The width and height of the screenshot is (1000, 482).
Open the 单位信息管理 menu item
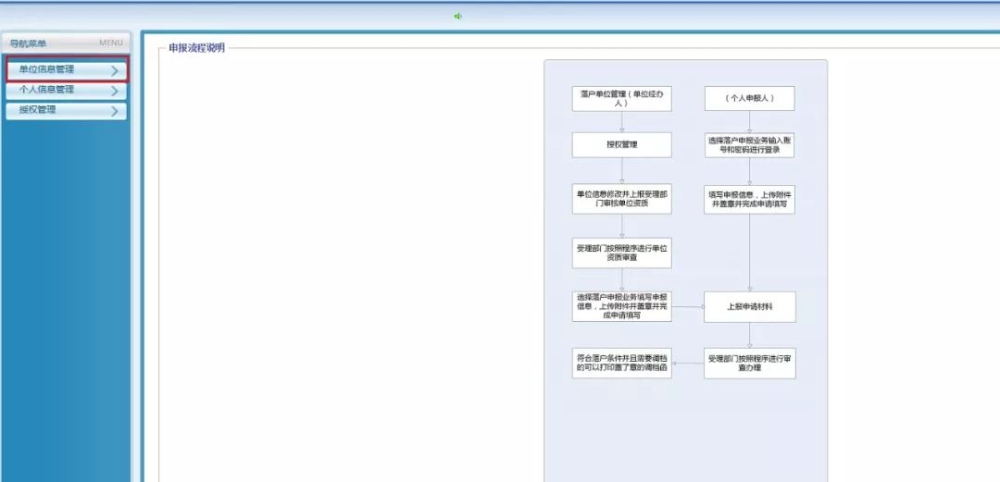48,70
